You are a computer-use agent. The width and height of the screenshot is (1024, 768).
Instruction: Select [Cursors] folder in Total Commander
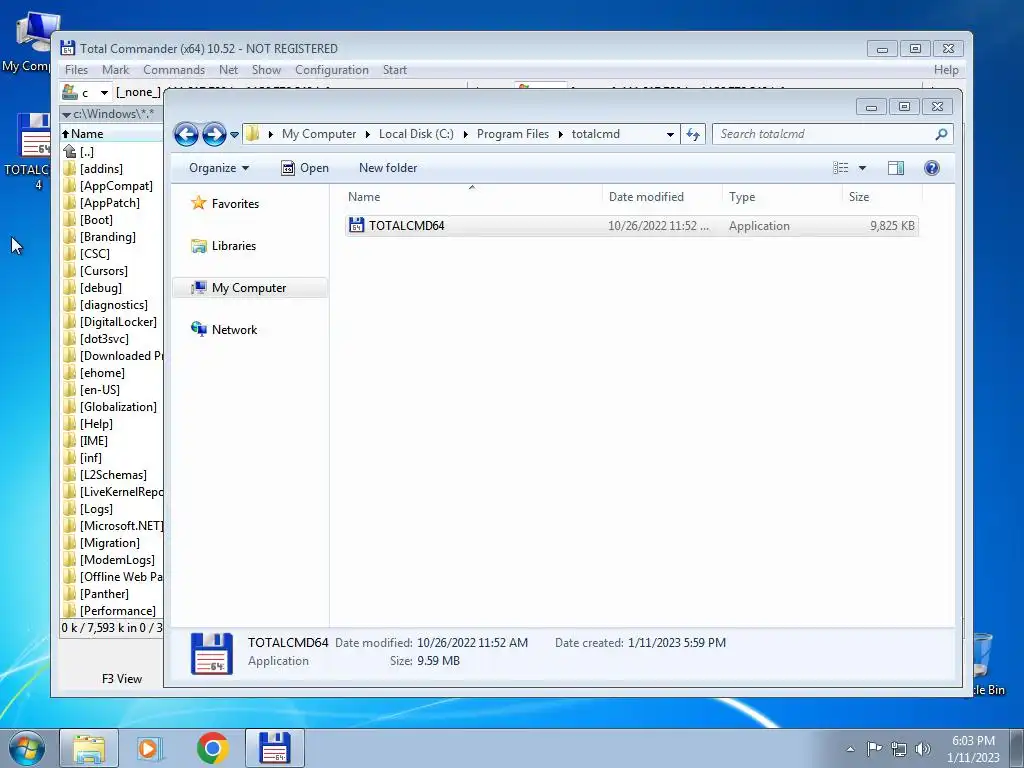click(x=104, y=271)
